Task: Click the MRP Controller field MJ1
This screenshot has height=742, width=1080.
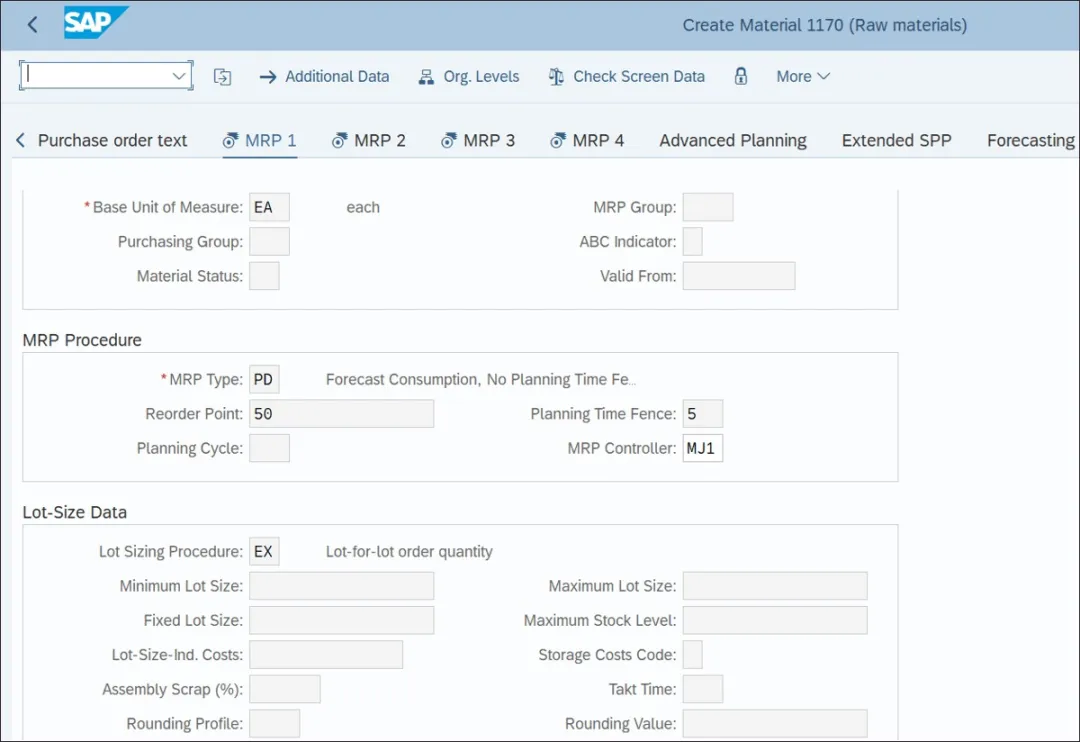Action: tap(703, 449)
